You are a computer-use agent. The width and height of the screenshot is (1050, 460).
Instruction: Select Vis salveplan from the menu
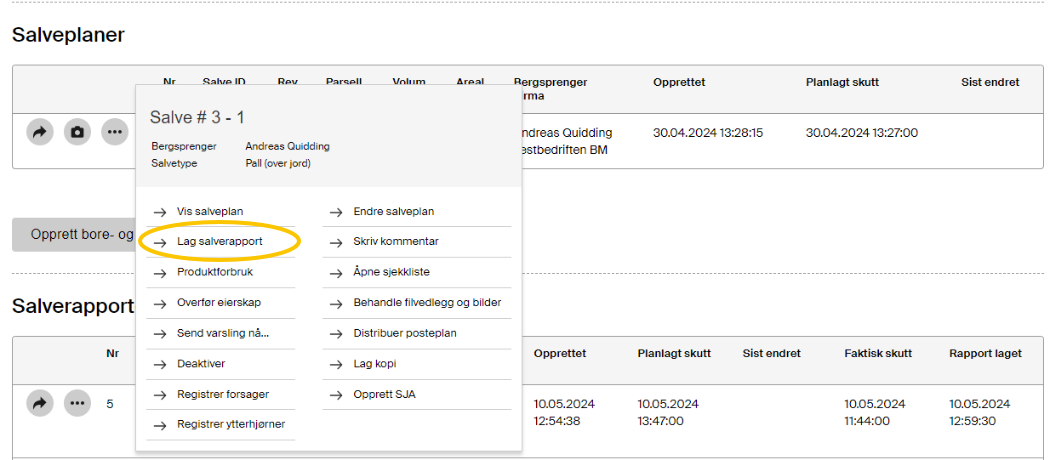[x=209, y=211]
